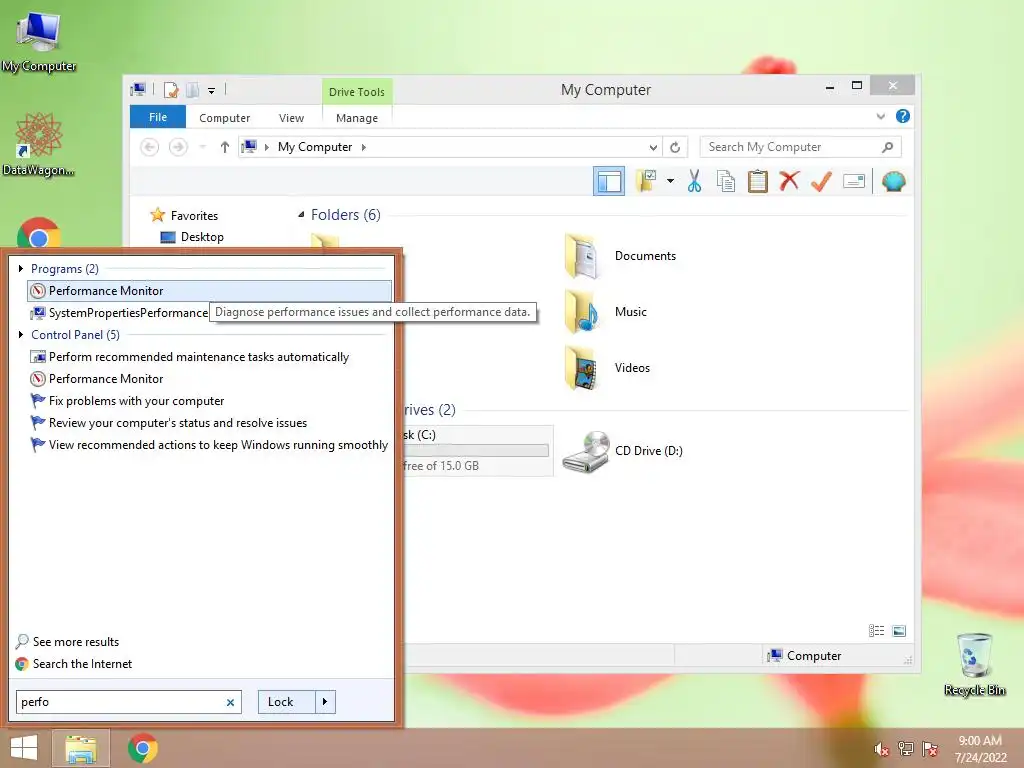Image resolution: width=1024 pixels, height=768 pixels.
Task: Click the Rename icon in toolbar
Action: (x=854, y=181)
